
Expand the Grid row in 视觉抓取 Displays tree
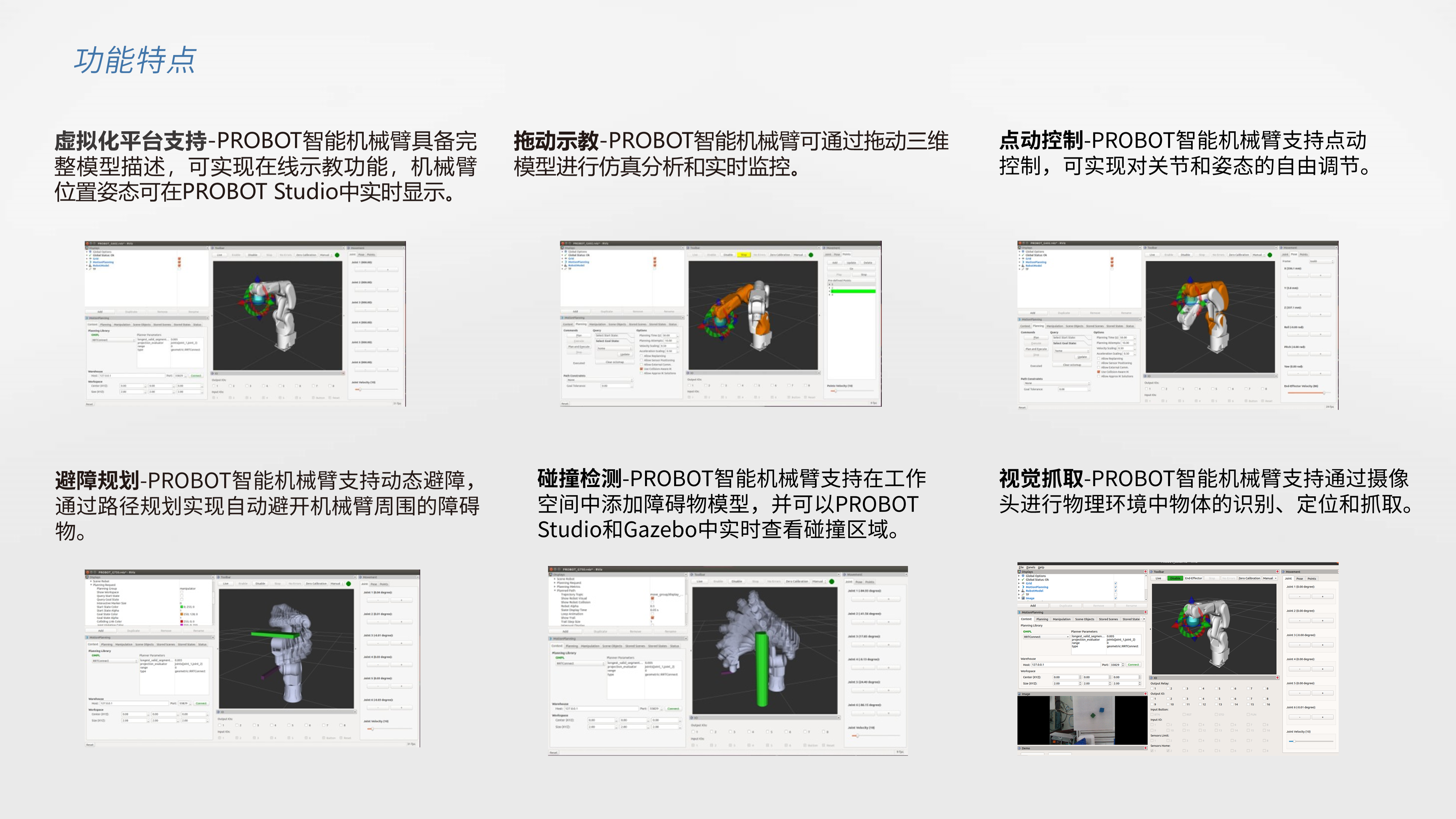(1019, 583)
